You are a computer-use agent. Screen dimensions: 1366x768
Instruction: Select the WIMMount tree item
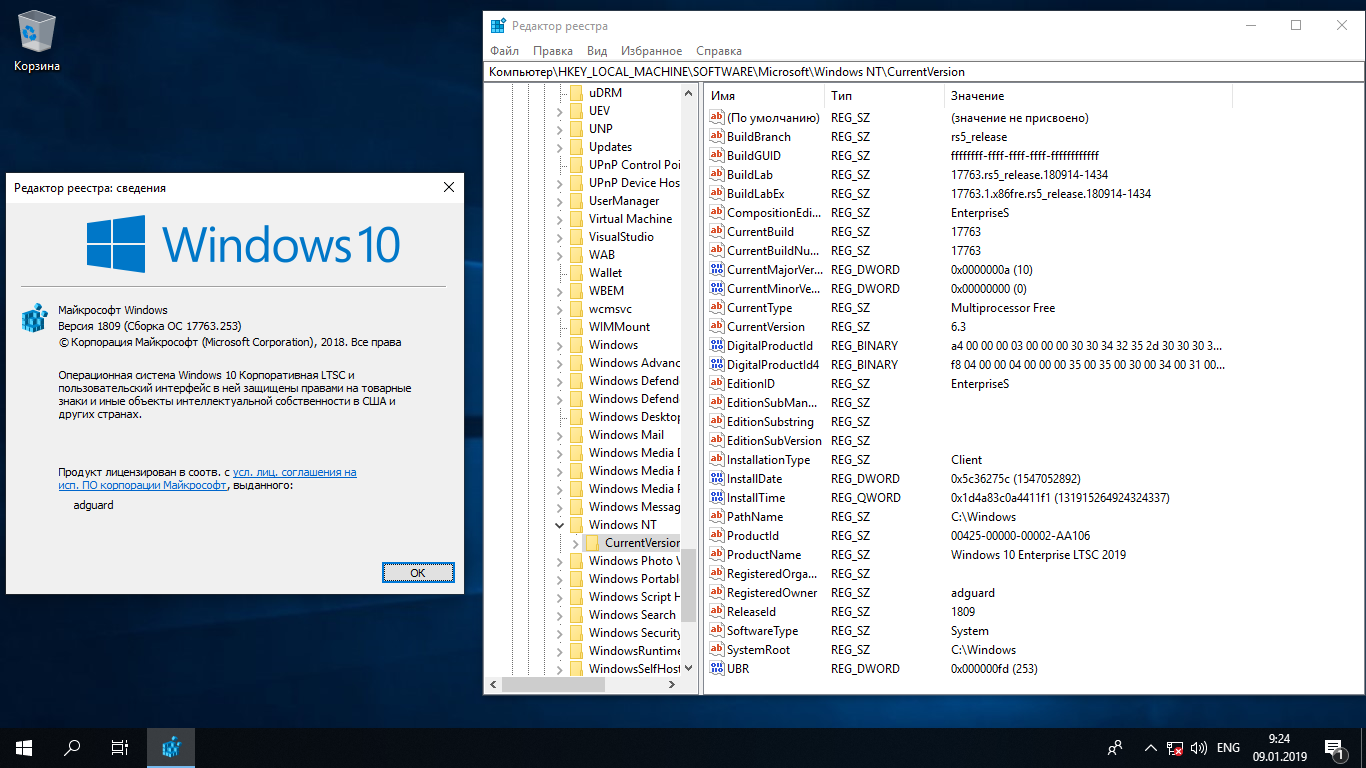pos(619,327)
